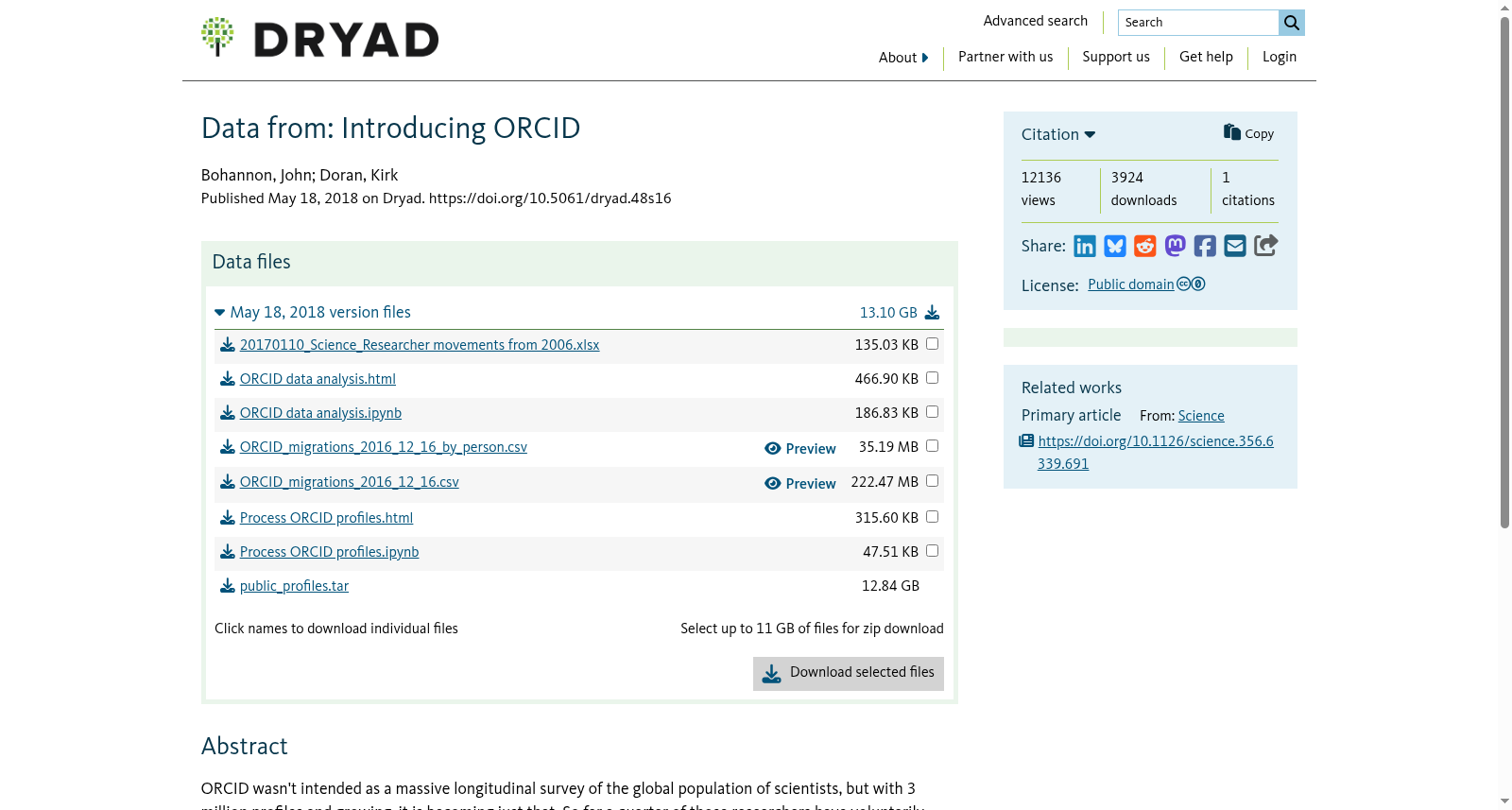Image resolution: width=1512 pixels, height=810 pixels.
Task: Download icon beside ORCID data analysis.ipynb
Action: tap(227, 413)
